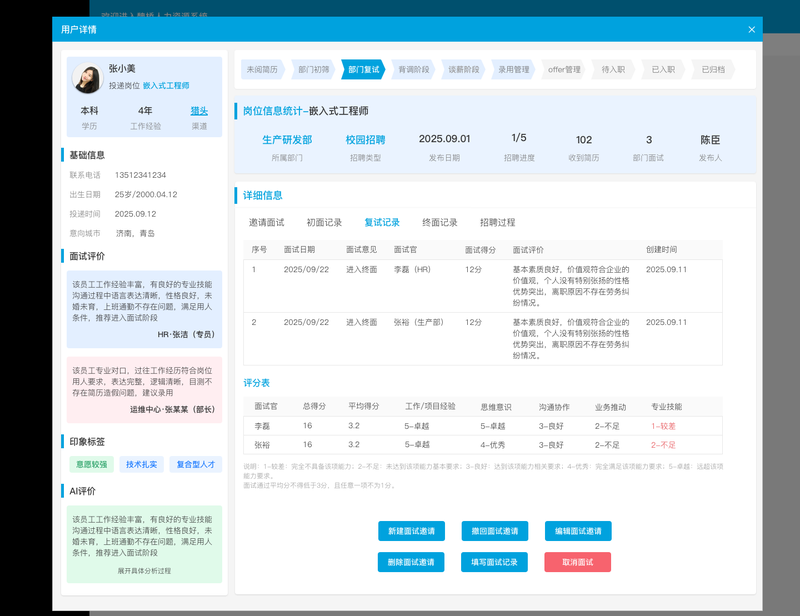Go to the 部门初筛 stage

pos(313,70)
